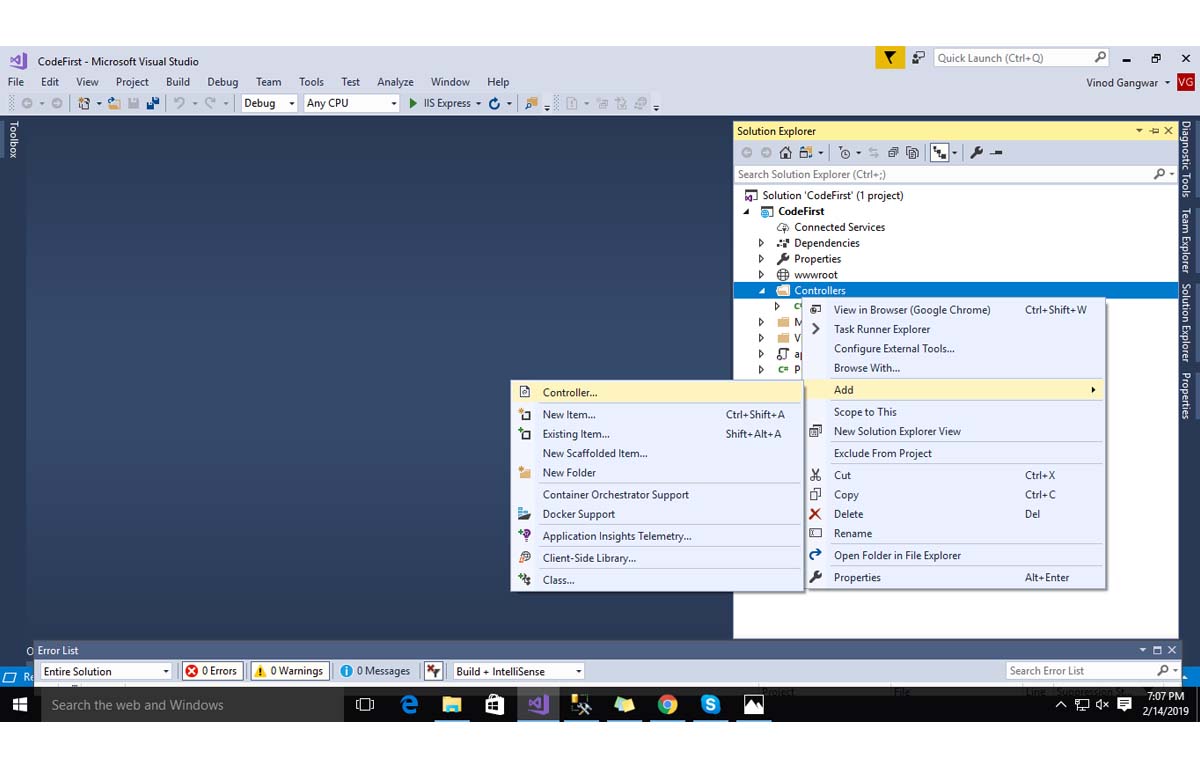The width and height of the screenshot is (1200, 768).
Task: Open Chrome from the Windows taskbar
Action: [667, 704]
